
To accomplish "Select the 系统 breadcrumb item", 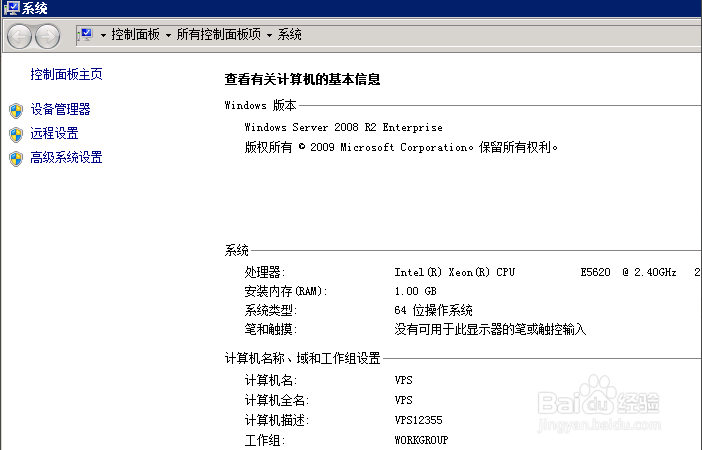I will (x=290, y=34).
